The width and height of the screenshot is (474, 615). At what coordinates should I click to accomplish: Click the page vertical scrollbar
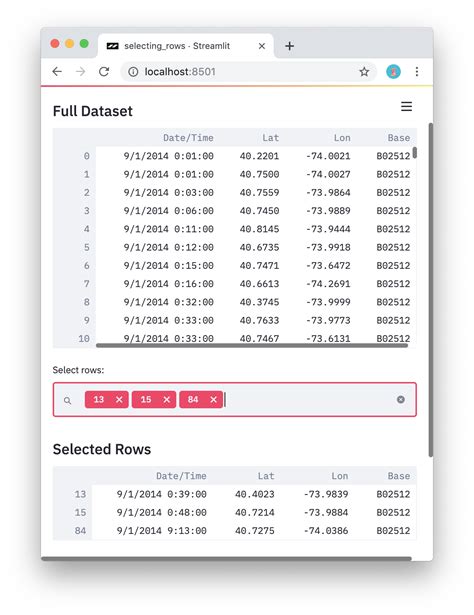430,290
